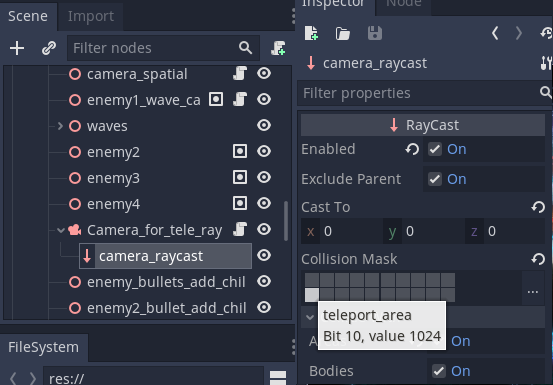Open script attached to camera_spatial node
This screenshot has height=385, width=553.
[240, 74]
